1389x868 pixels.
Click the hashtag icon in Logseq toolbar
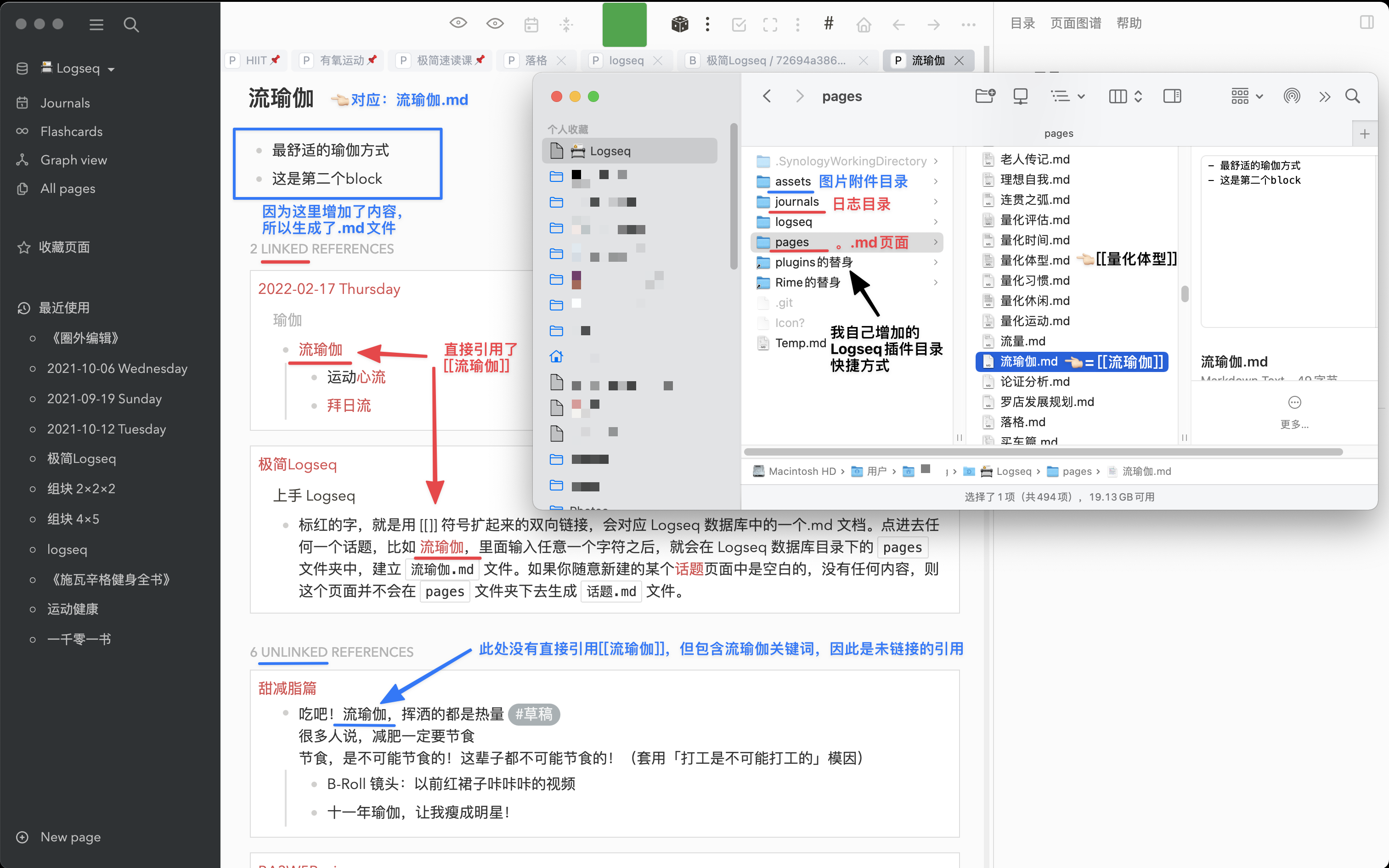(828, 23)
